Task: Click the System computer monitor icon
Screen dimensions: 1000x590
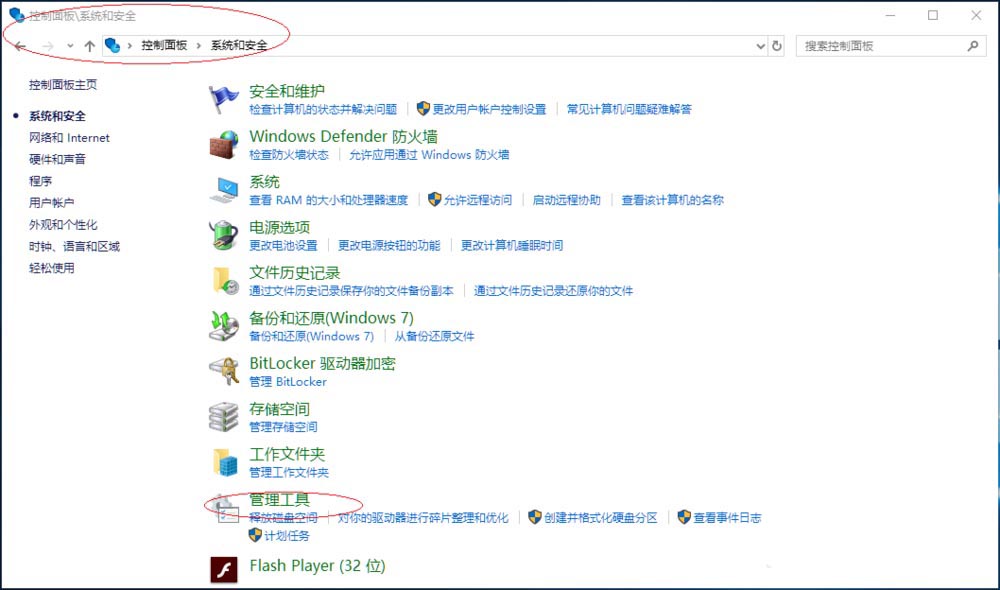Action: [223, 190]
